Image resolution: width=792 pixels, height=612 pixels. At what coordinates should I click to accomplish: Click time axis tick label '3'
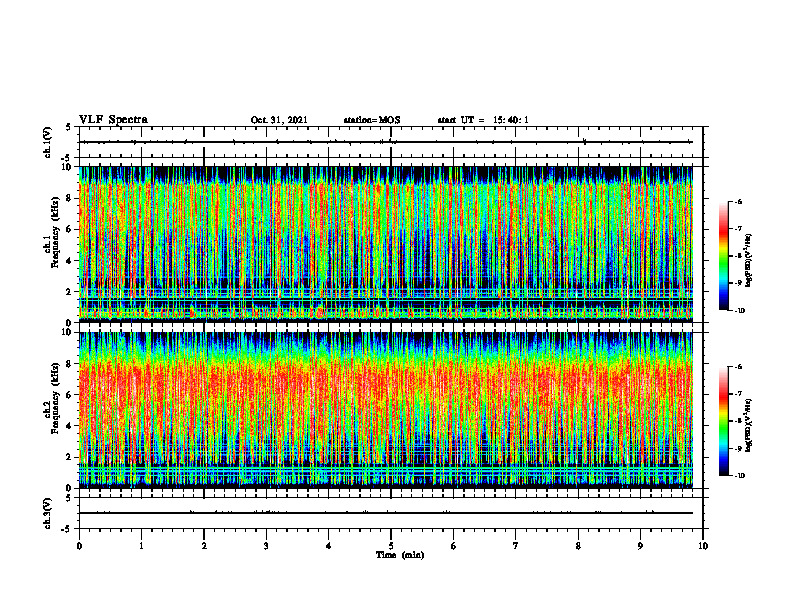click(x=266, y=546)
